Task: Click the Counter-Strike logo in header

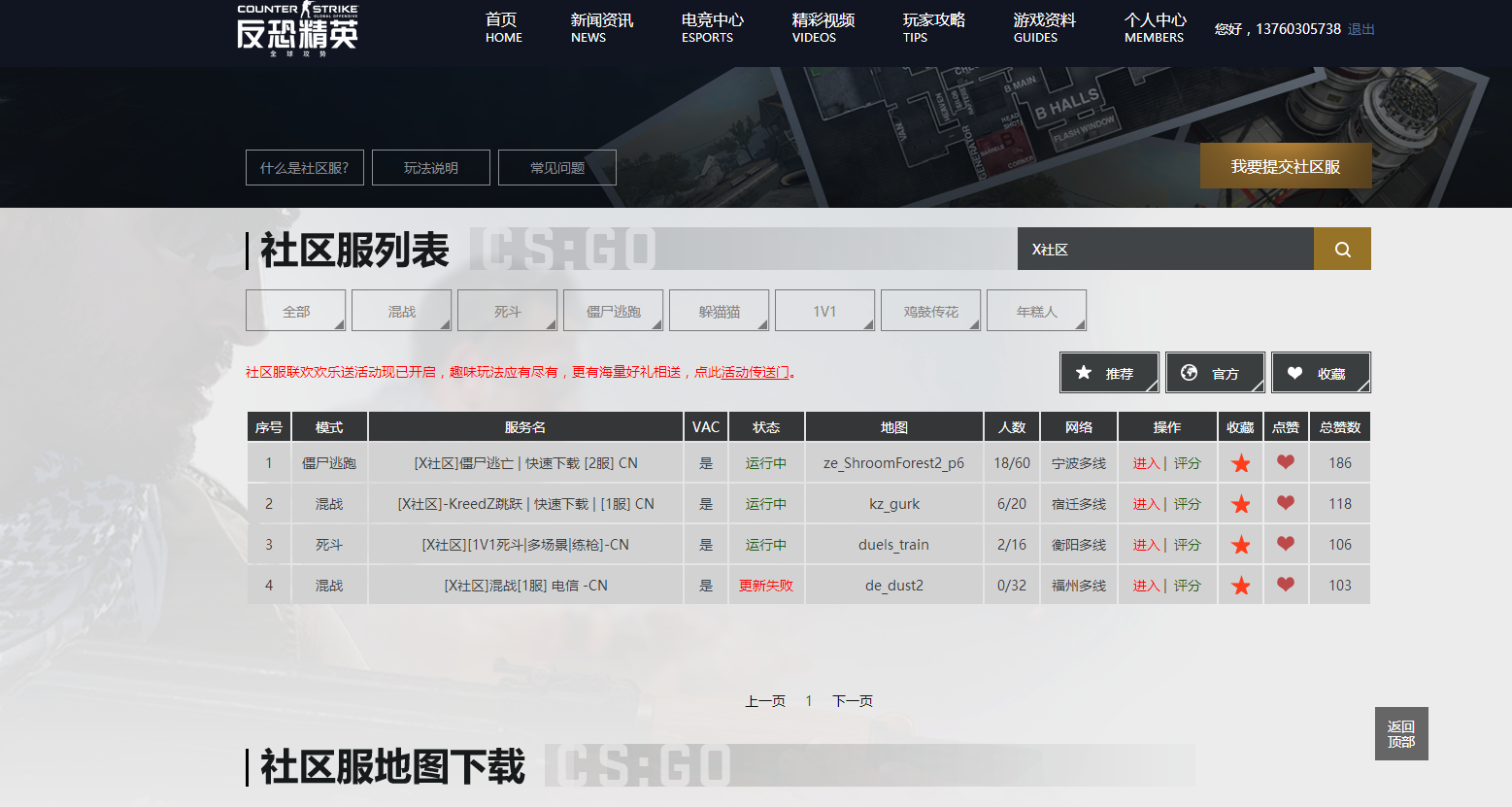Action: coord(297,29)
